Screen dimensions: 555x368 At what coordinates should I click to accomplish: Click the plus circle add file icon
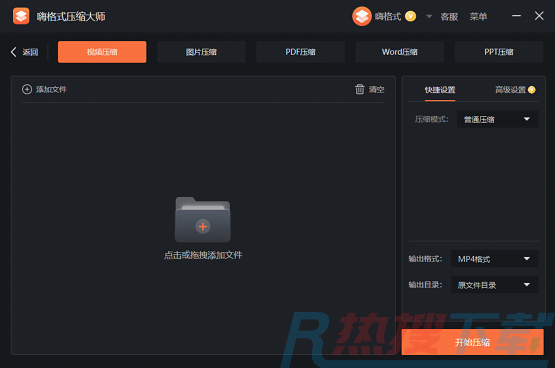[27, 90]
